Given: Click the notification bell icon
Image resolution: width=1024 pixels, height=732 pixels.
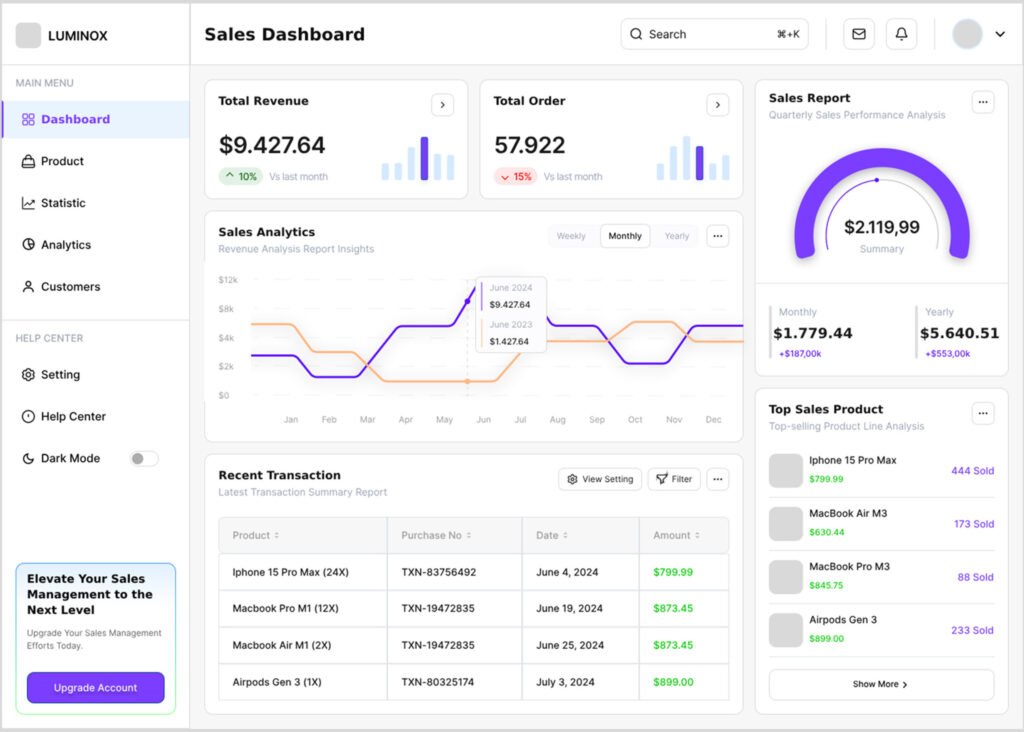Looking at the screenshot, I should 901,34.
